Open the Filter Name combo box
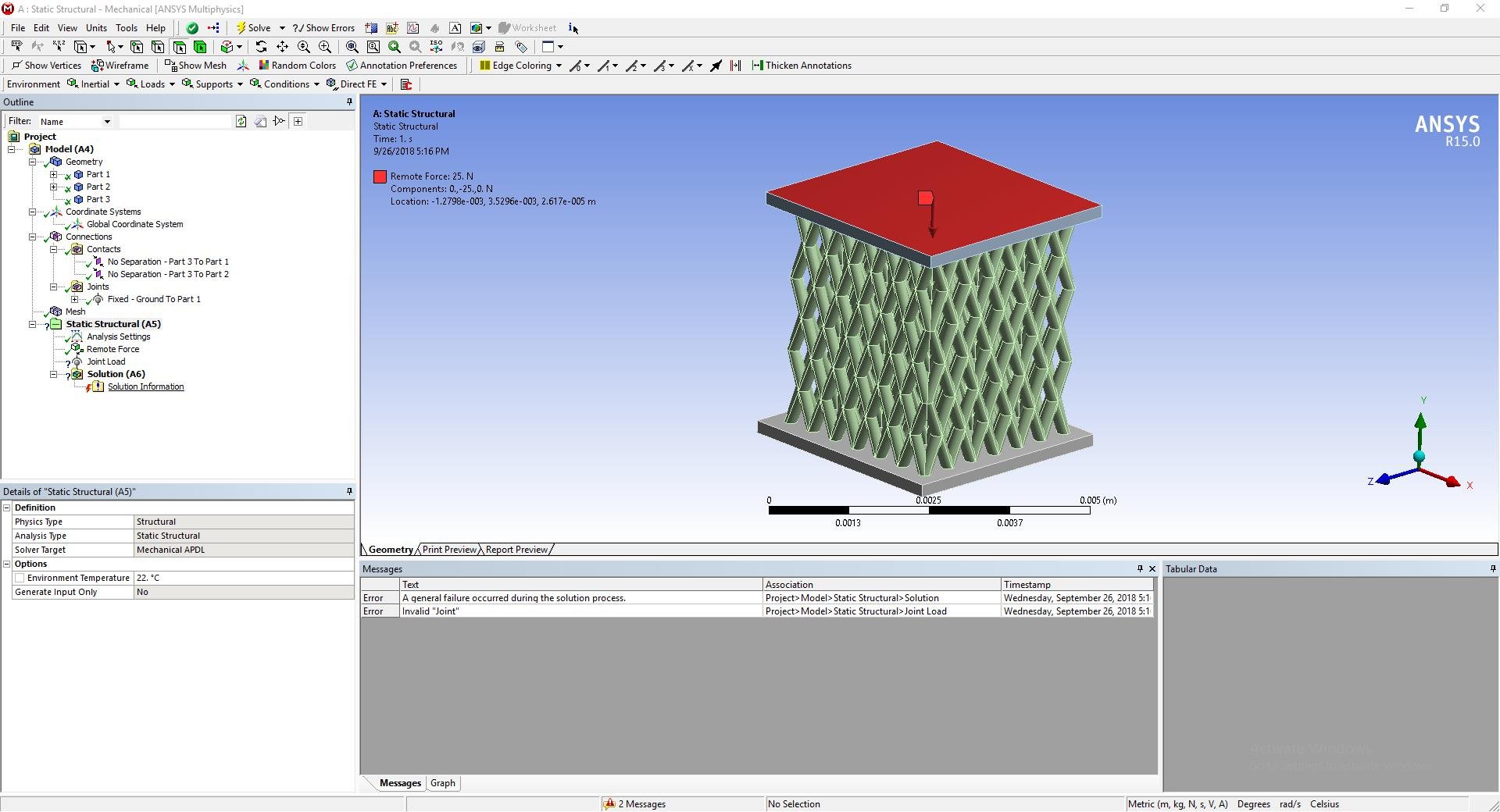Screen dimensions: 1500x812 (x=75, y=121)
